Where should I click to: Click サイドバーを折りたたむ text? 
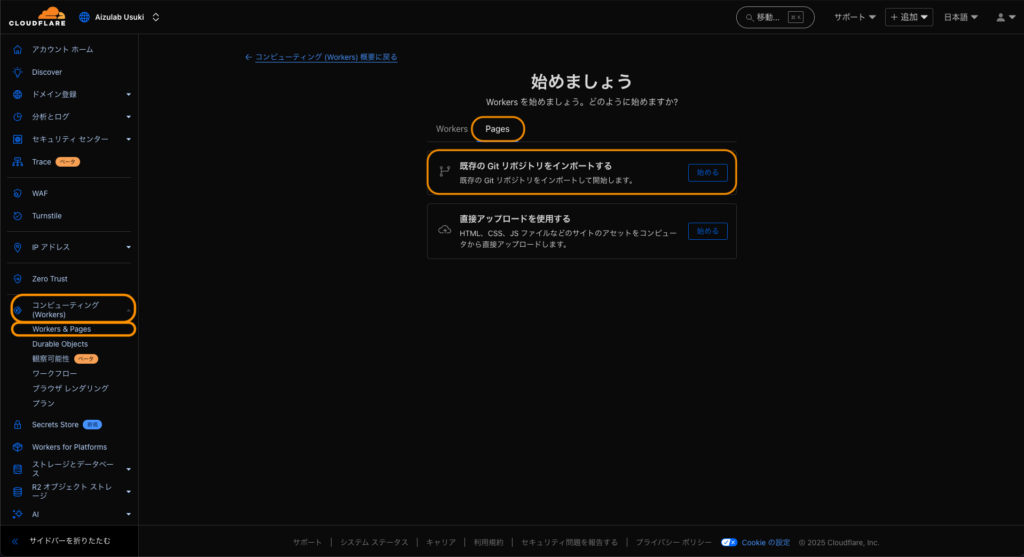[69, 541]
